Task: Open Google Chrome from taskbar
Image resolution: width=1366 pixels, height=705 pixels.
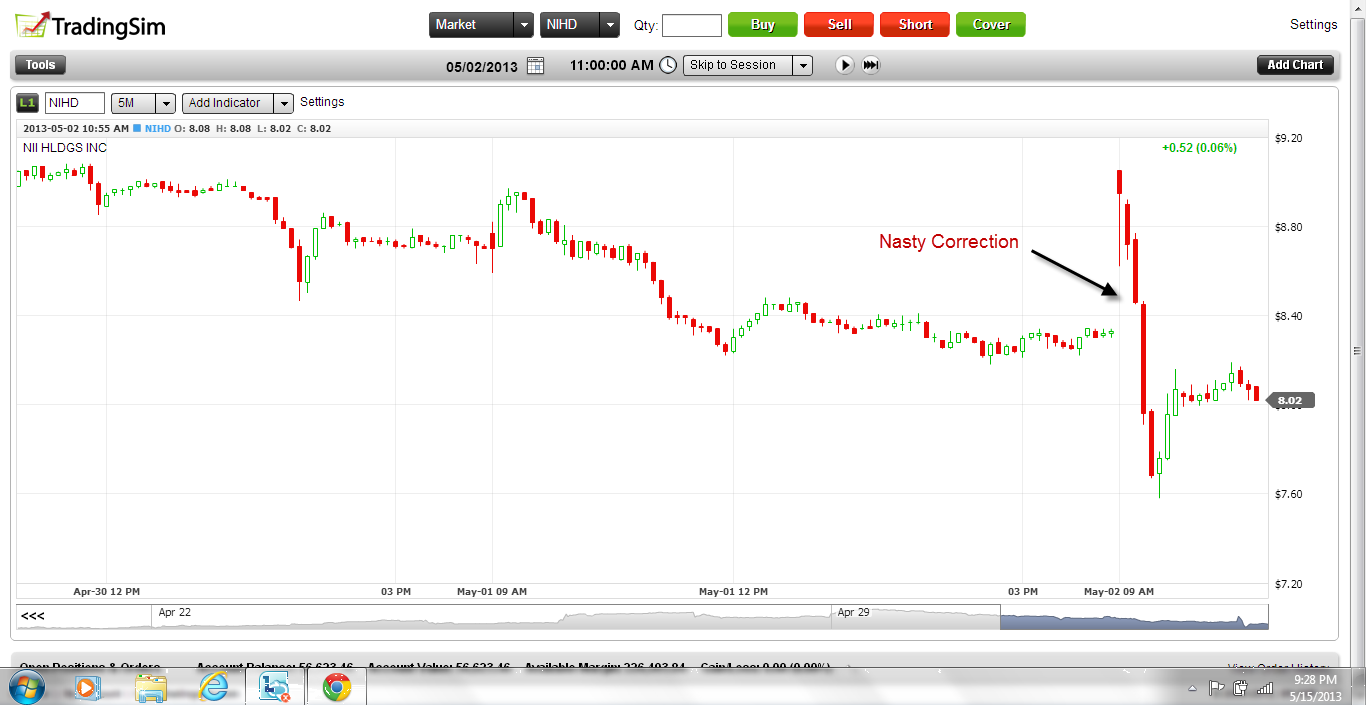Action: click(337, 687)
